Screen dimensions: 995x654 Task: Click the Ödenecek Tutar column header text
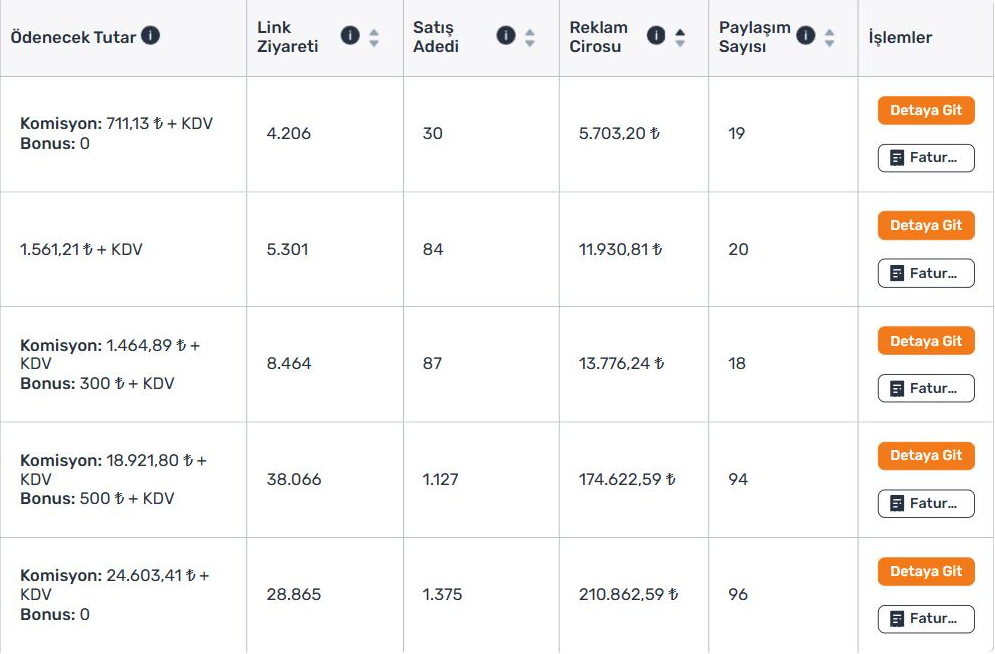pos(73,37)
